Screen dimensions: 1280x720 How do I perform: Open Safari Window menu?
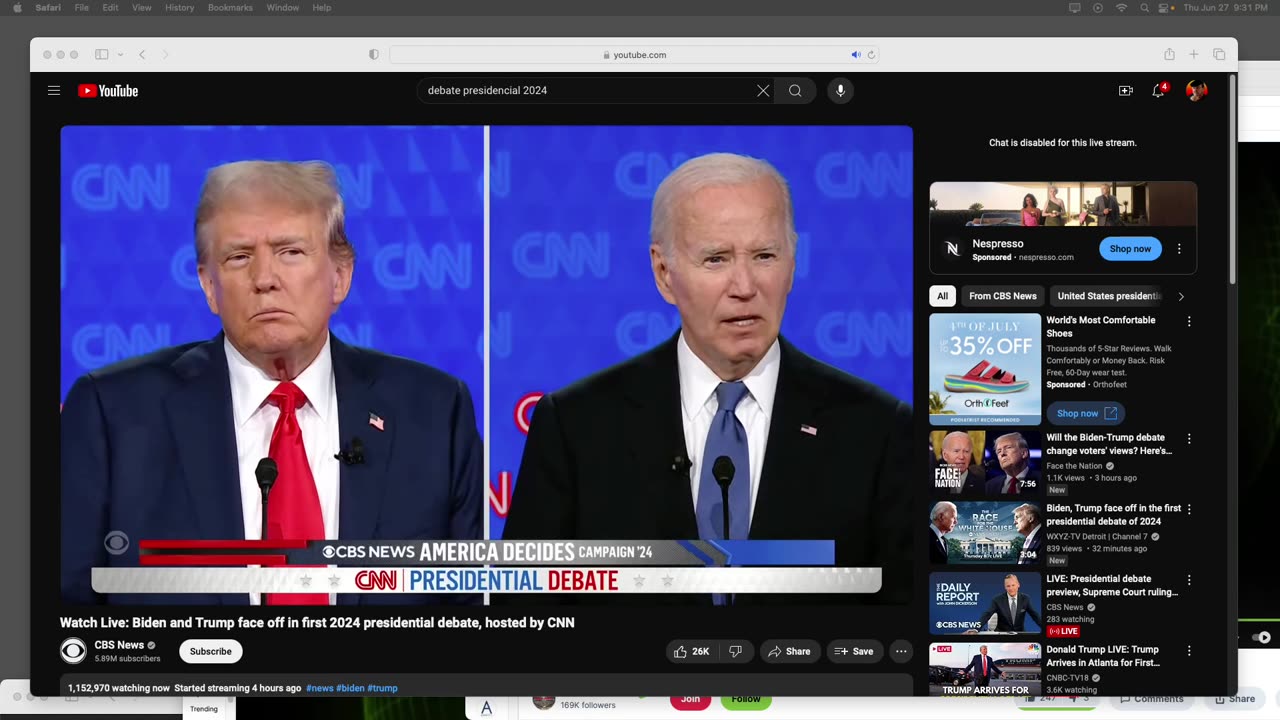[283, 7]
